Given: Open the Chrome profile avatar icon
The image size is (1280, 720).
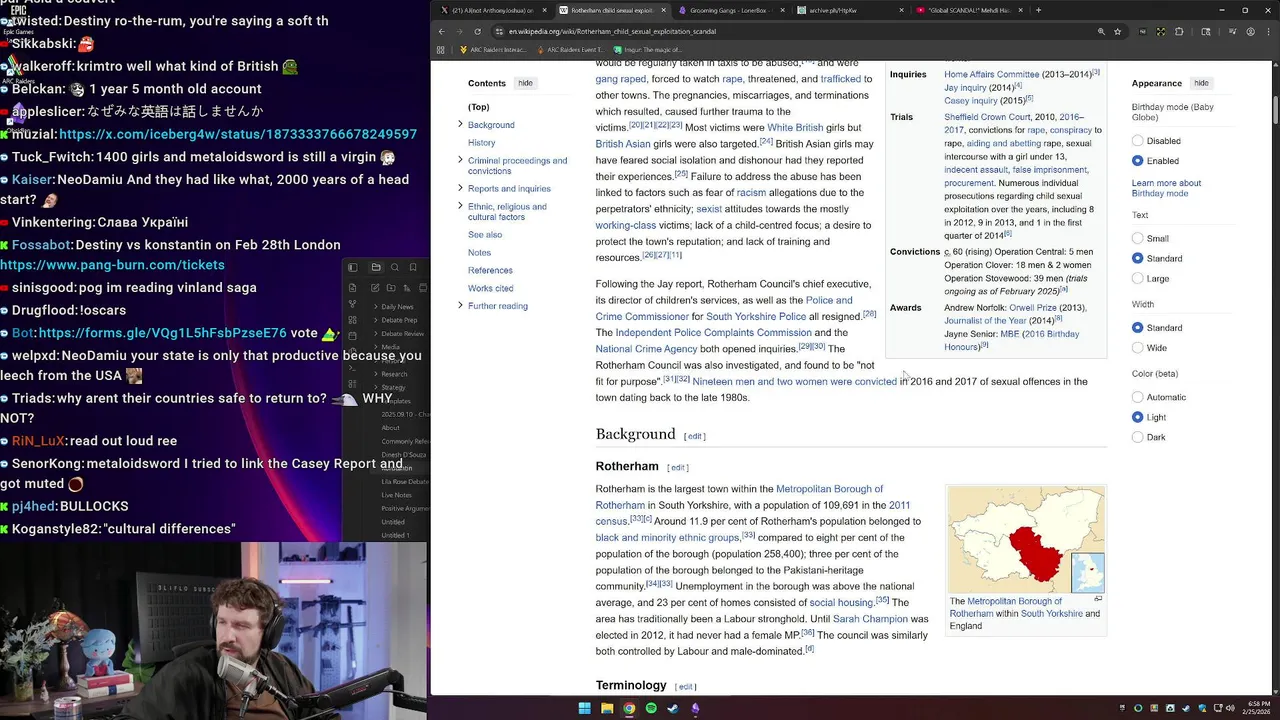Looking at the screenshot, I should click(1251, 31).
